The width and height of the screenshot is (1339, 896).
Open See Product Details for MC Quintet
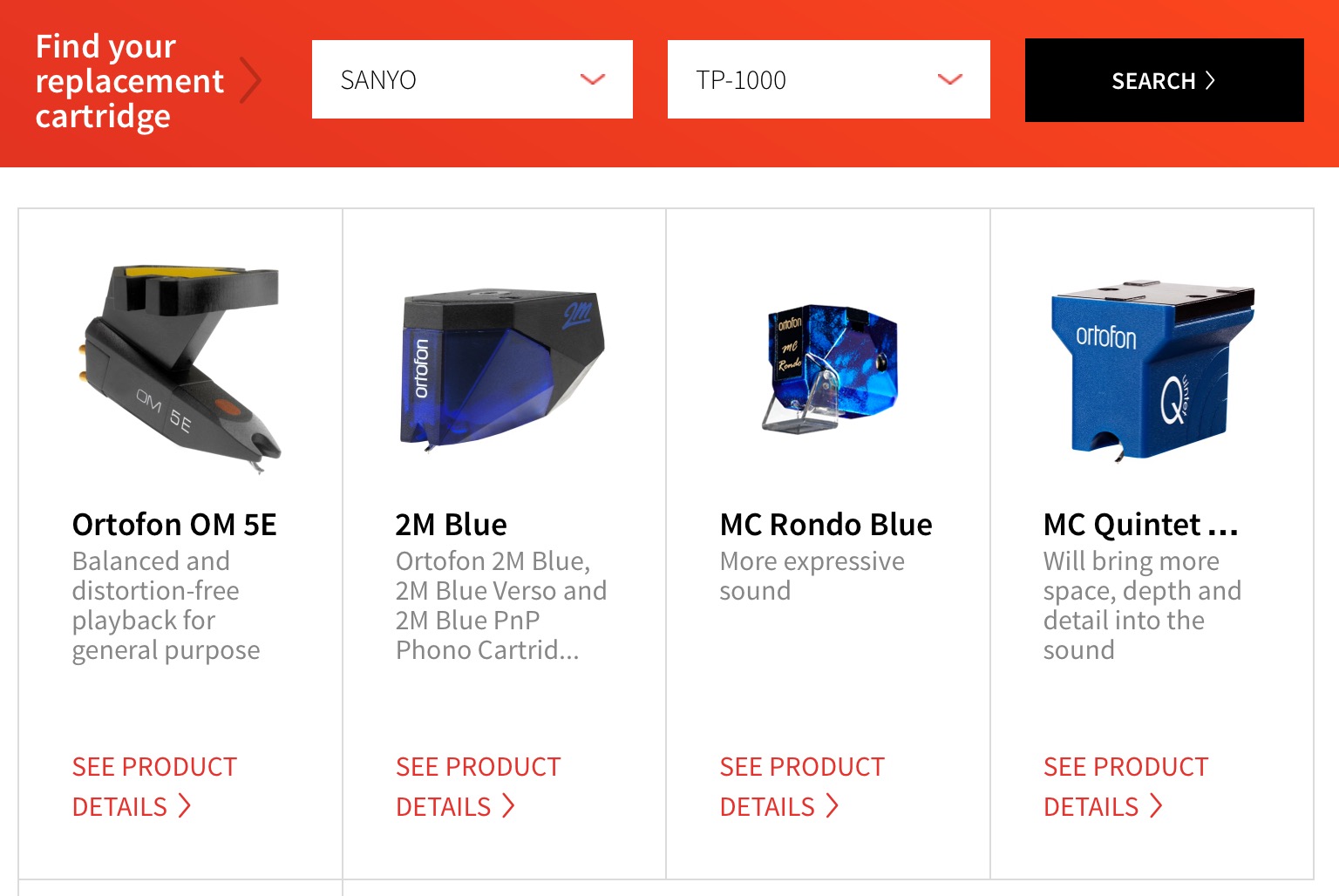1126,786
